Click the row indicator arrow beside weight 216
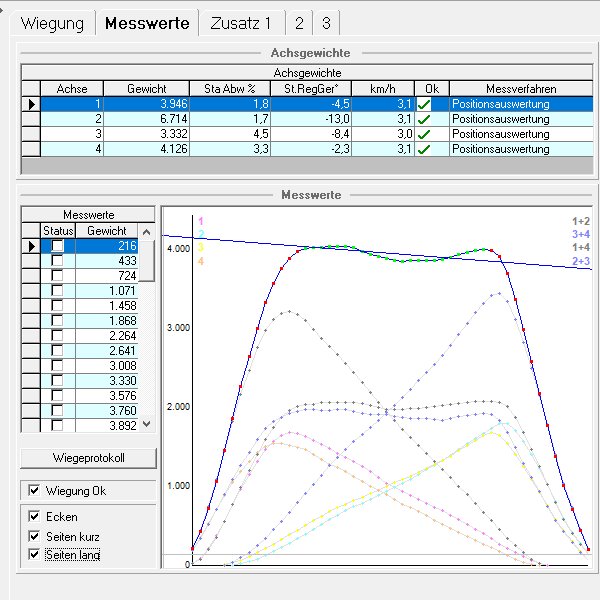Viewport: 600px width, 600px height. [31, 246]
